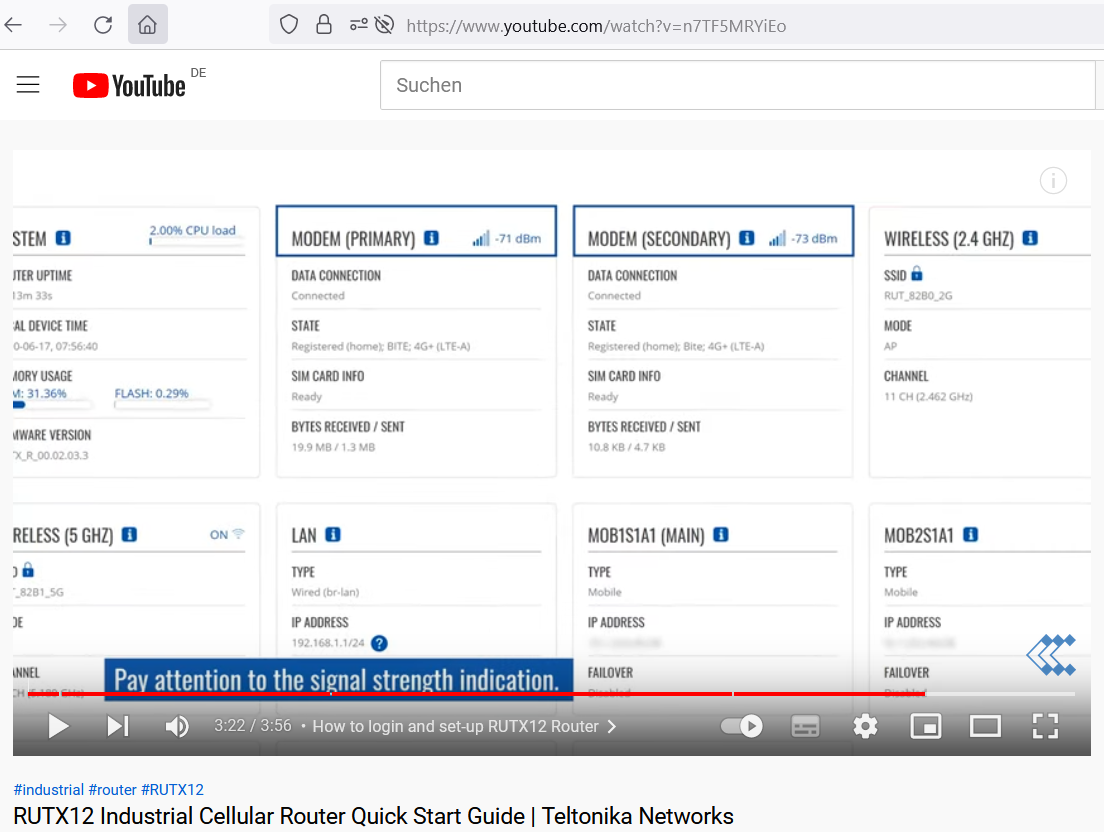Click the video info card icon

1053,181
